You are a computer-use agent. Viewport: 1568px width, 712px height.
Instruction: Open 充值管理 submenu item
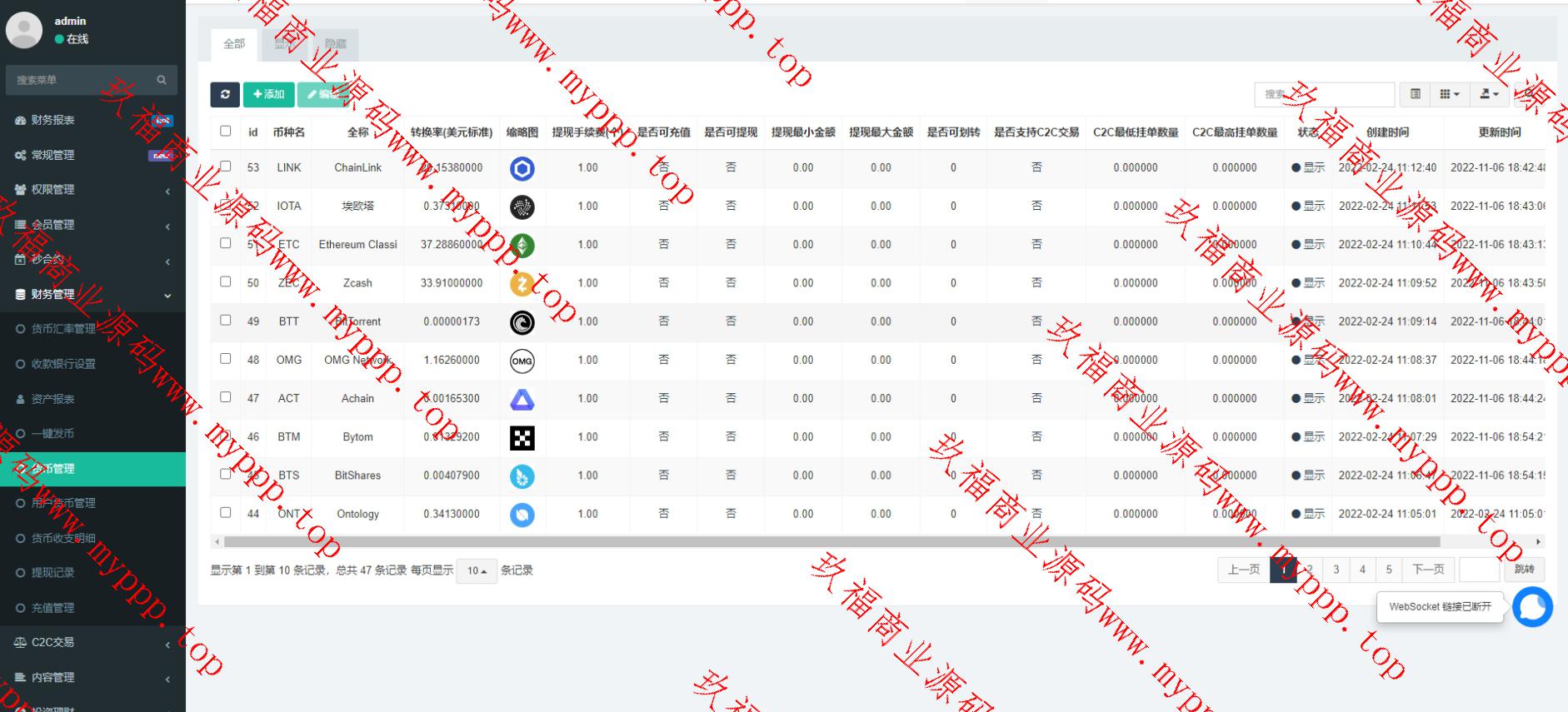(92, 608)
